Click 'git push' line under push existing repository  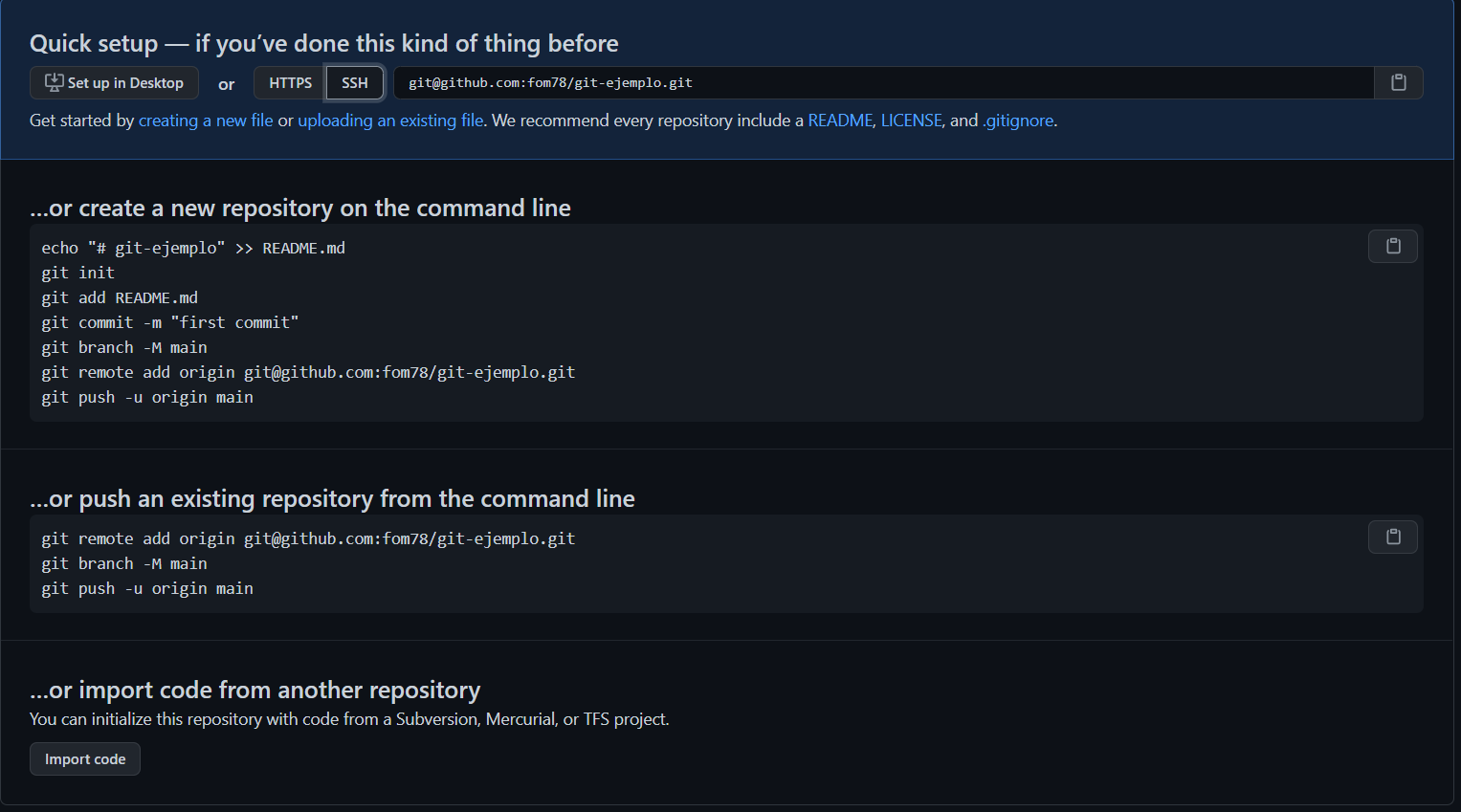[147, 589]
